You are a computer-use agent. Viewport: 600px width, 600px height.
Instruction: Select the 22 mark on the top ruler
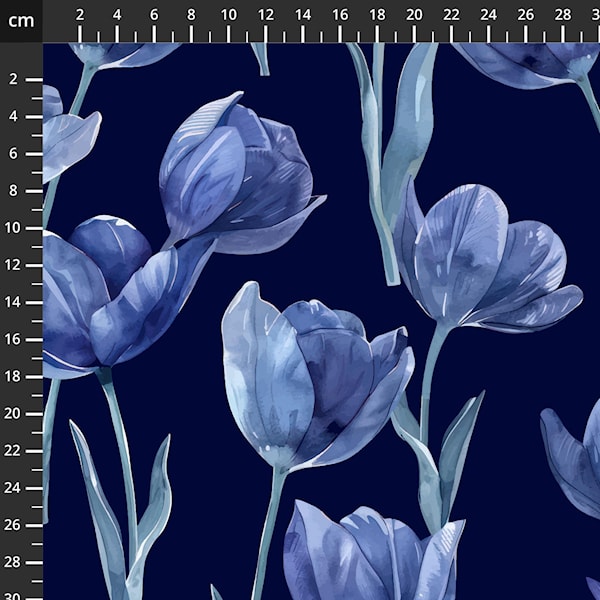click(451, 15)
